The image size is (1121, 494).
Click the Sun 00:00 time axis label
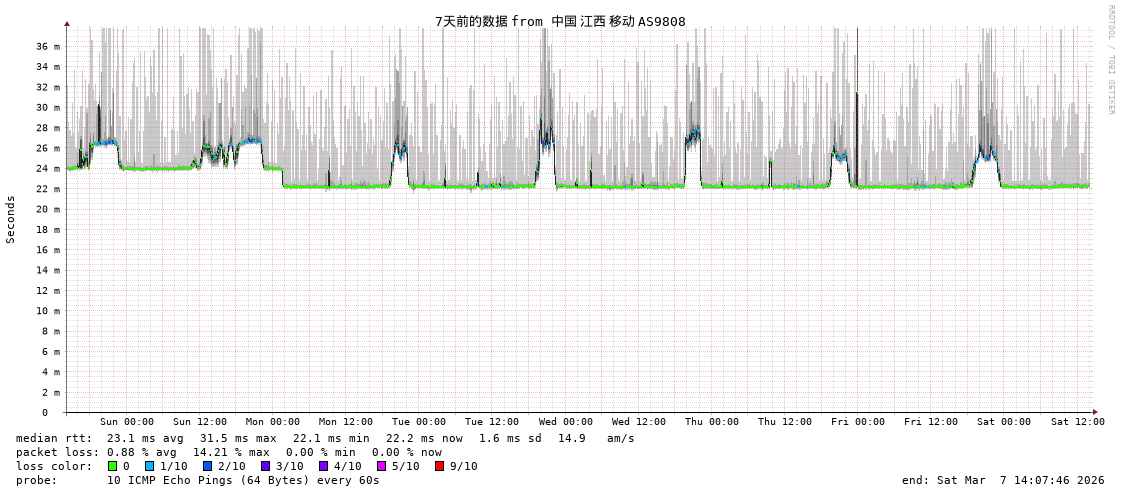[127, 422]
